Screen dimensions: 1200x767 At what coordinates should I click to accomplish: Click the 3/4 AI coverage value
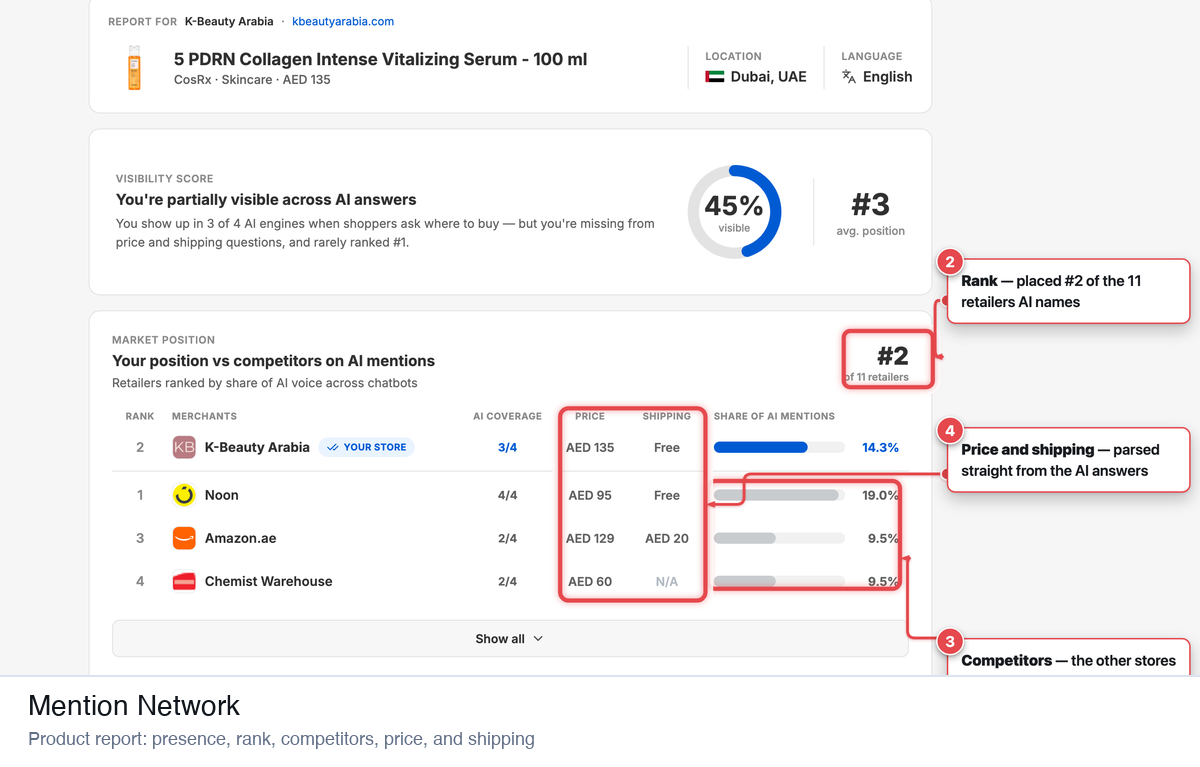click(x=508, y=447)
